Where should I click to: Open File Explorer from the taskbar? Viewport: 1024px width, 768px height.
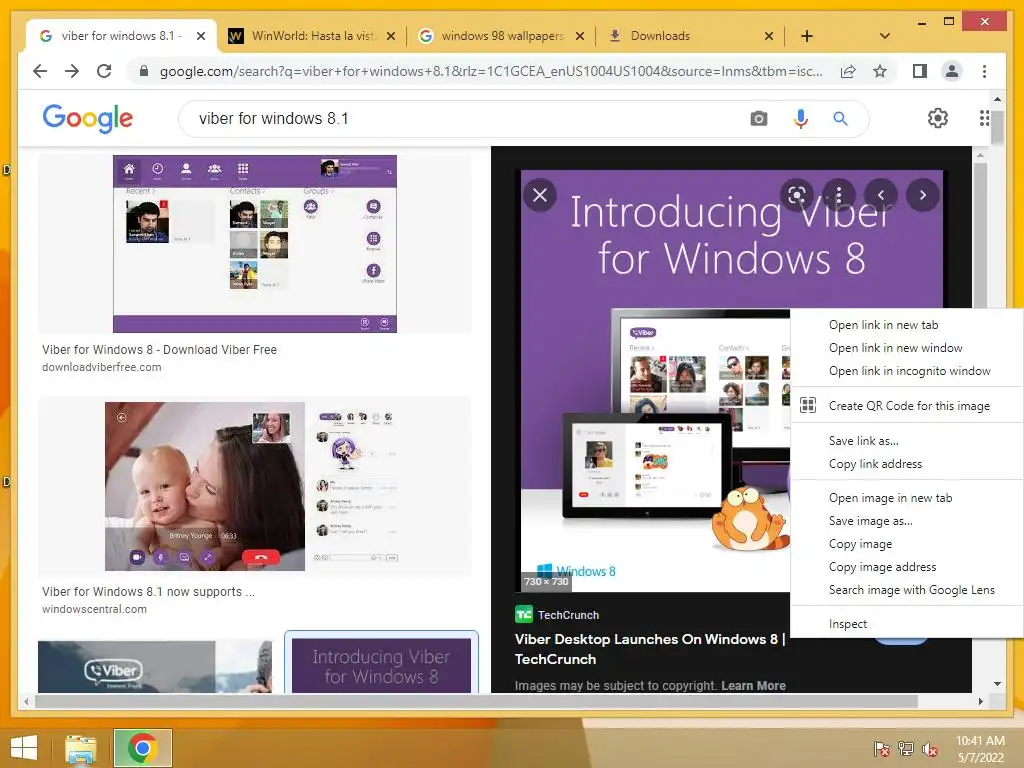(x=81, y=748)
